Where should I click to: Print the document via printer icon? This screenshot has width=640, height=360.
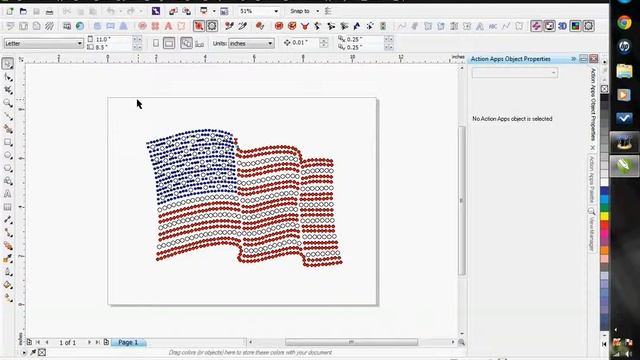click(x=49, y=11)
